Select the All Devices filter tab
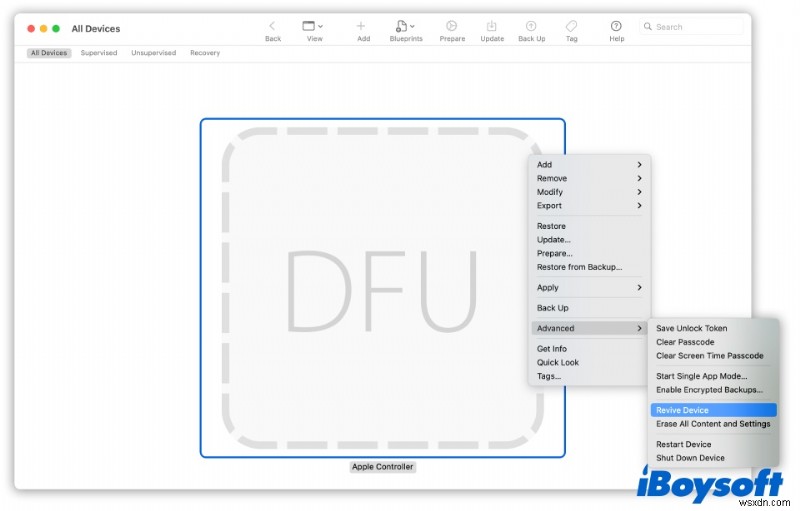The image size is (800, 511). (x=49, y=53)
